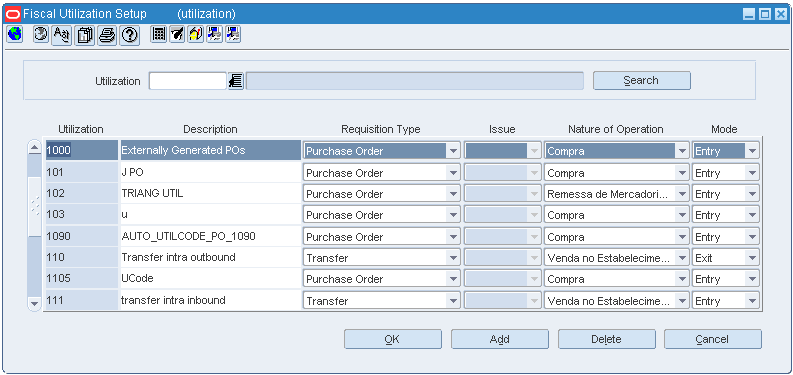Click the documents copy toolbar icon
Screen dimensions: 793x375
tap(84, 35)
